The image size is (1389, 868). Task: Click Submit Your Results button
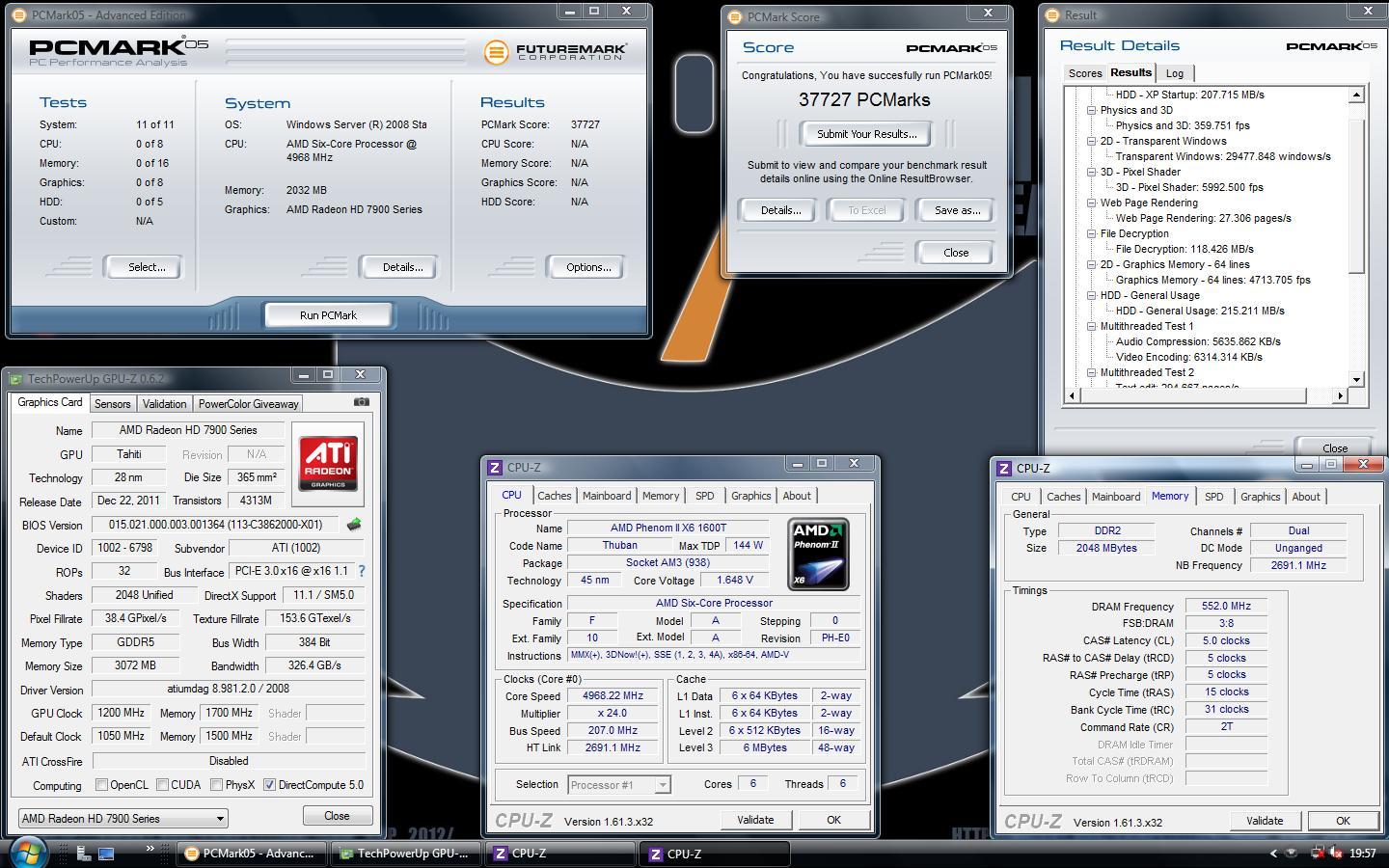click(x=866, y=134)
